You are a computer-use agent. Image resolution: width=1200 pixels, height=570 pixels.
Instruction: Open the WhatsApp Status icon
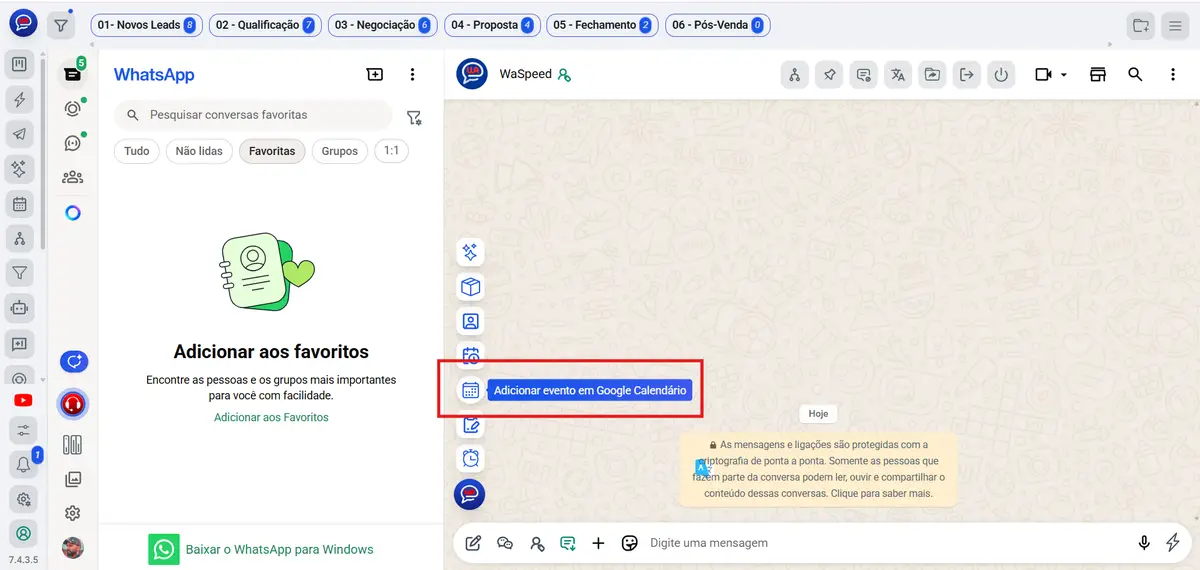click(x=72, y=109)
